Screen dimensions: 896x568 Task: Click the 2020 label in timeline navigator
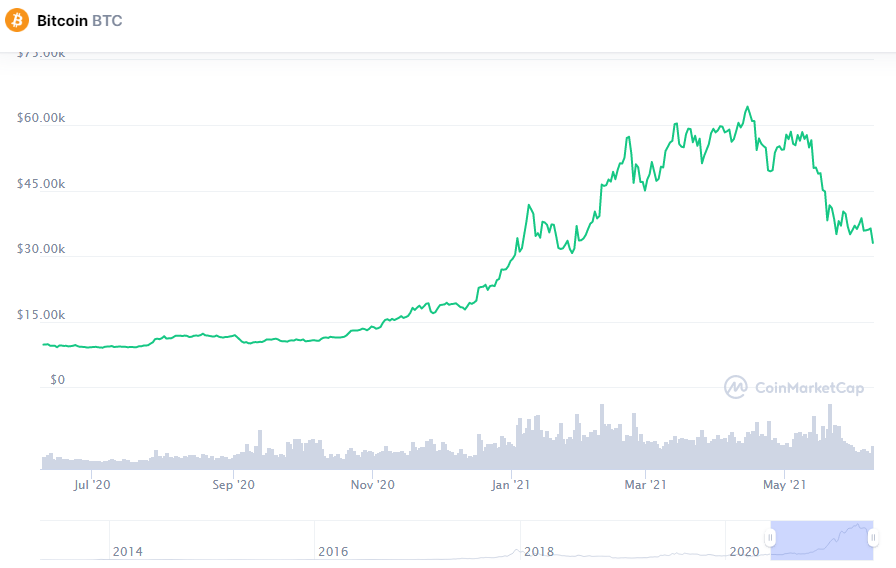tap(745, 551)
